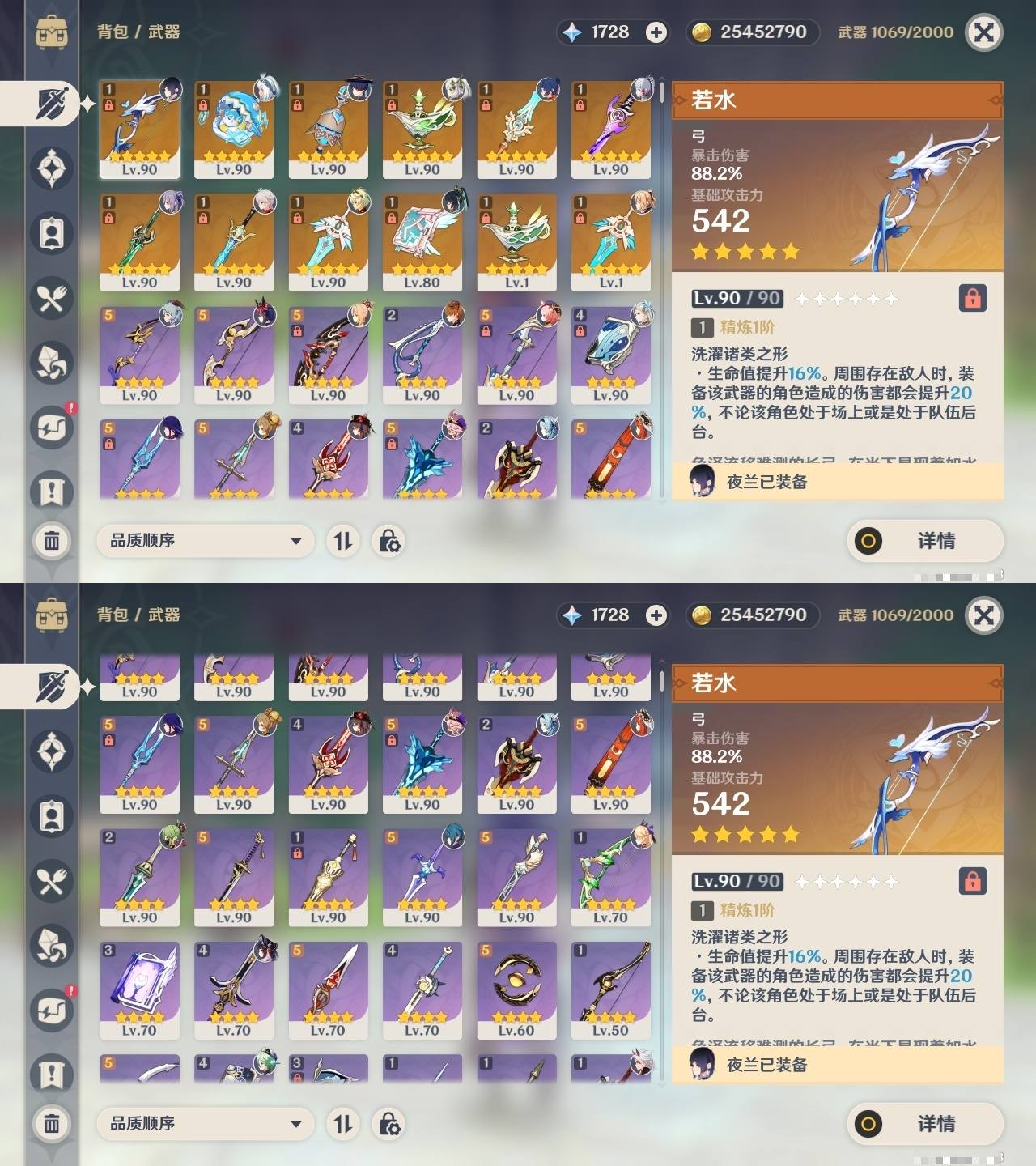Image resolution: width=1036 pixels, height=1166 pixels.
Task: Select the gold Lv.80 catalyst weapon
Action: pyautogui.click(x=422, y=241)
